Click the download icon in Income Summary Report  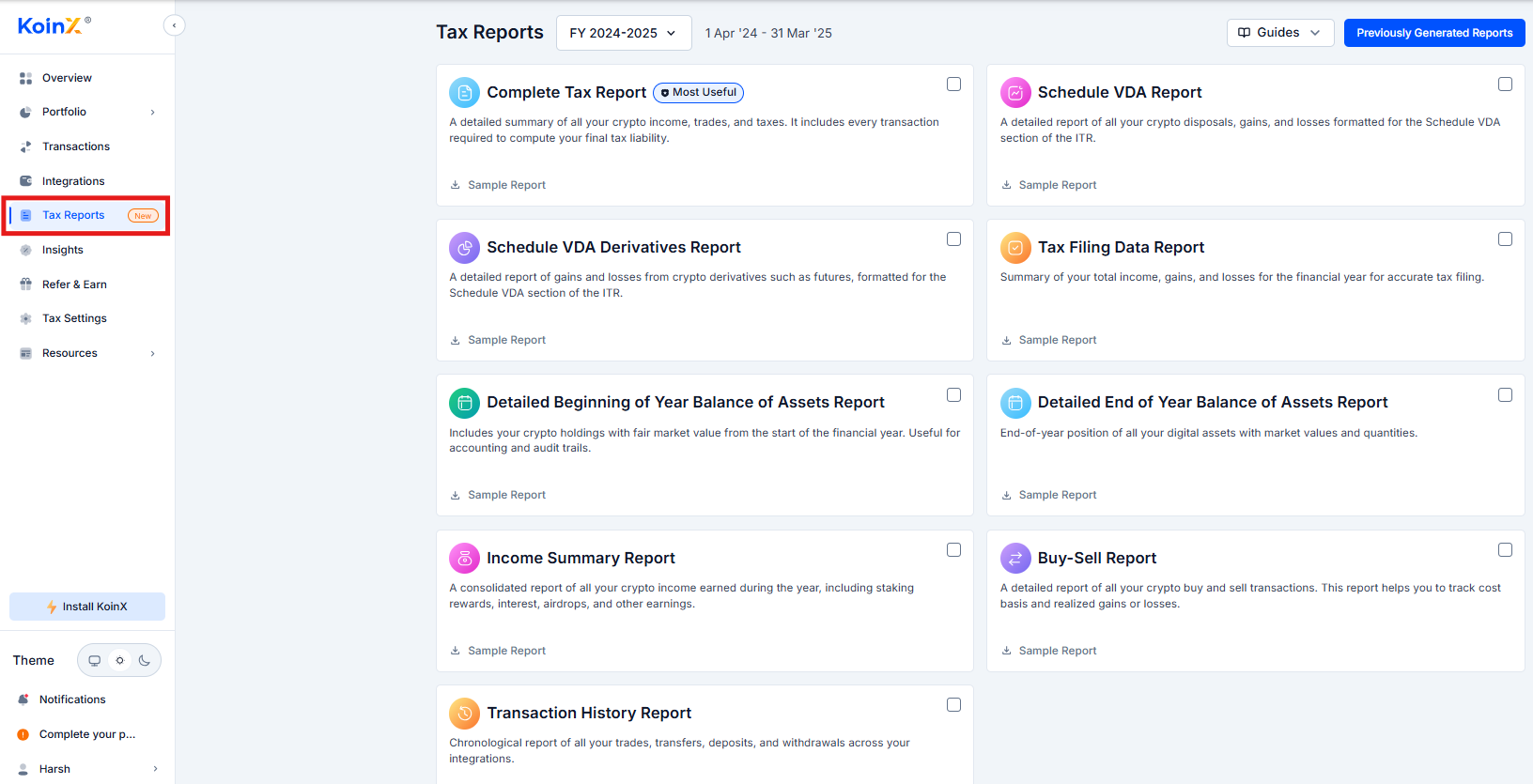455,651
